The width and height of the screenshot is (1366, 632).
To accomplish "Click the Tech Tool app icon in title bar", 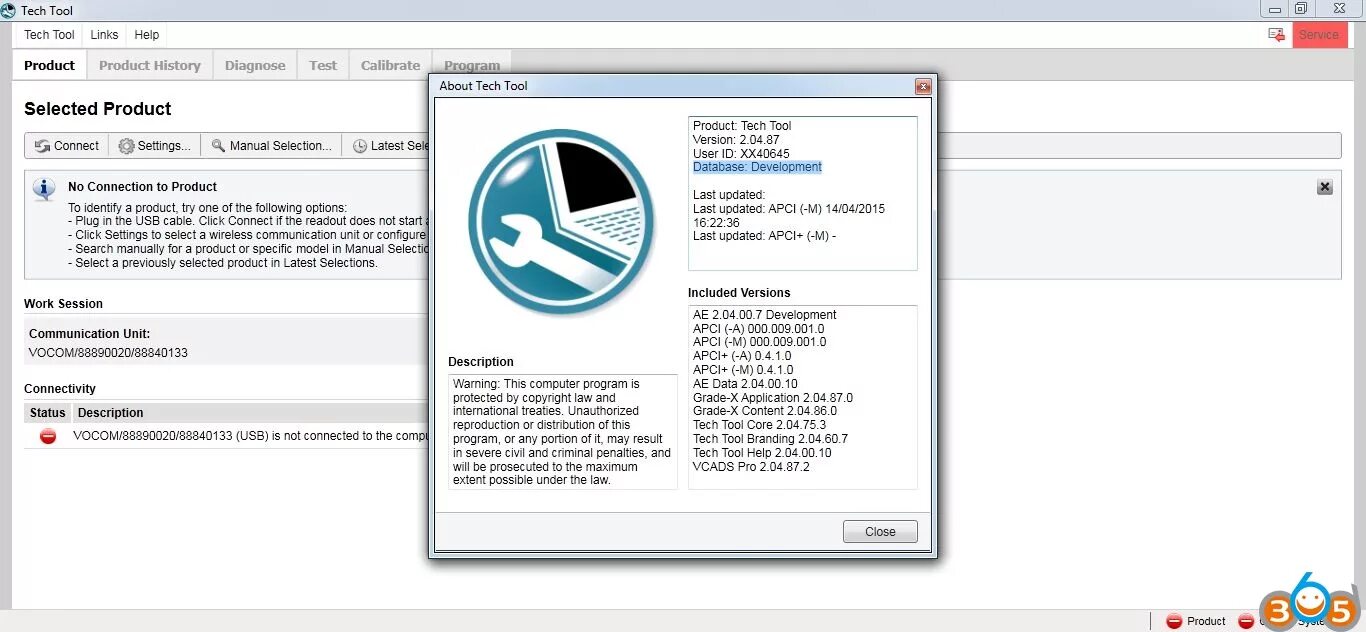I will [x=9, y=10].
